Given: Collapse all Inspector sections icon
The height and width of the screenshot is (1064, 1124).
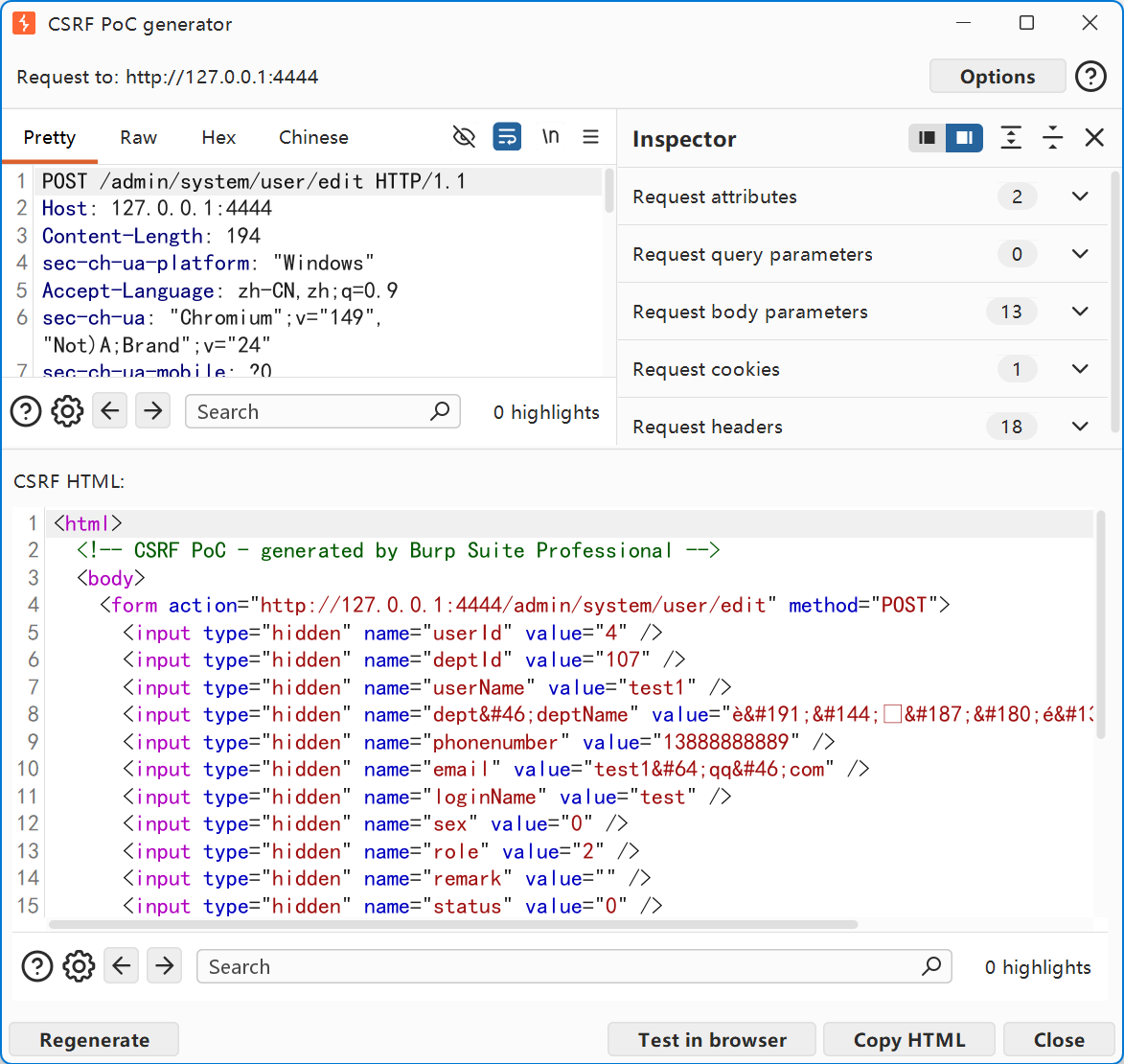Looking at the screenshot, I should pyautogui.click(x=1052, y=138).
